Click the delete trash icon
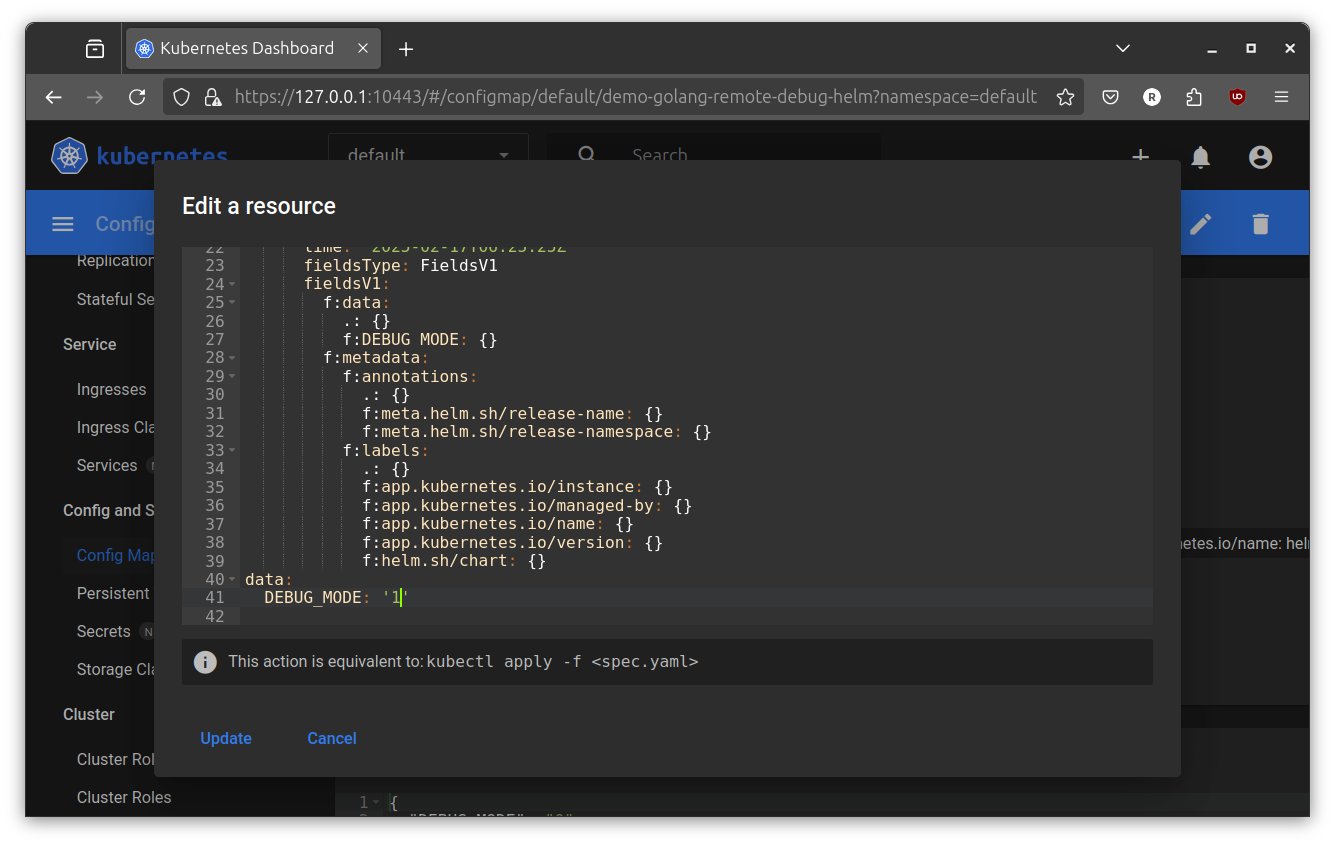 [1261, 224]
